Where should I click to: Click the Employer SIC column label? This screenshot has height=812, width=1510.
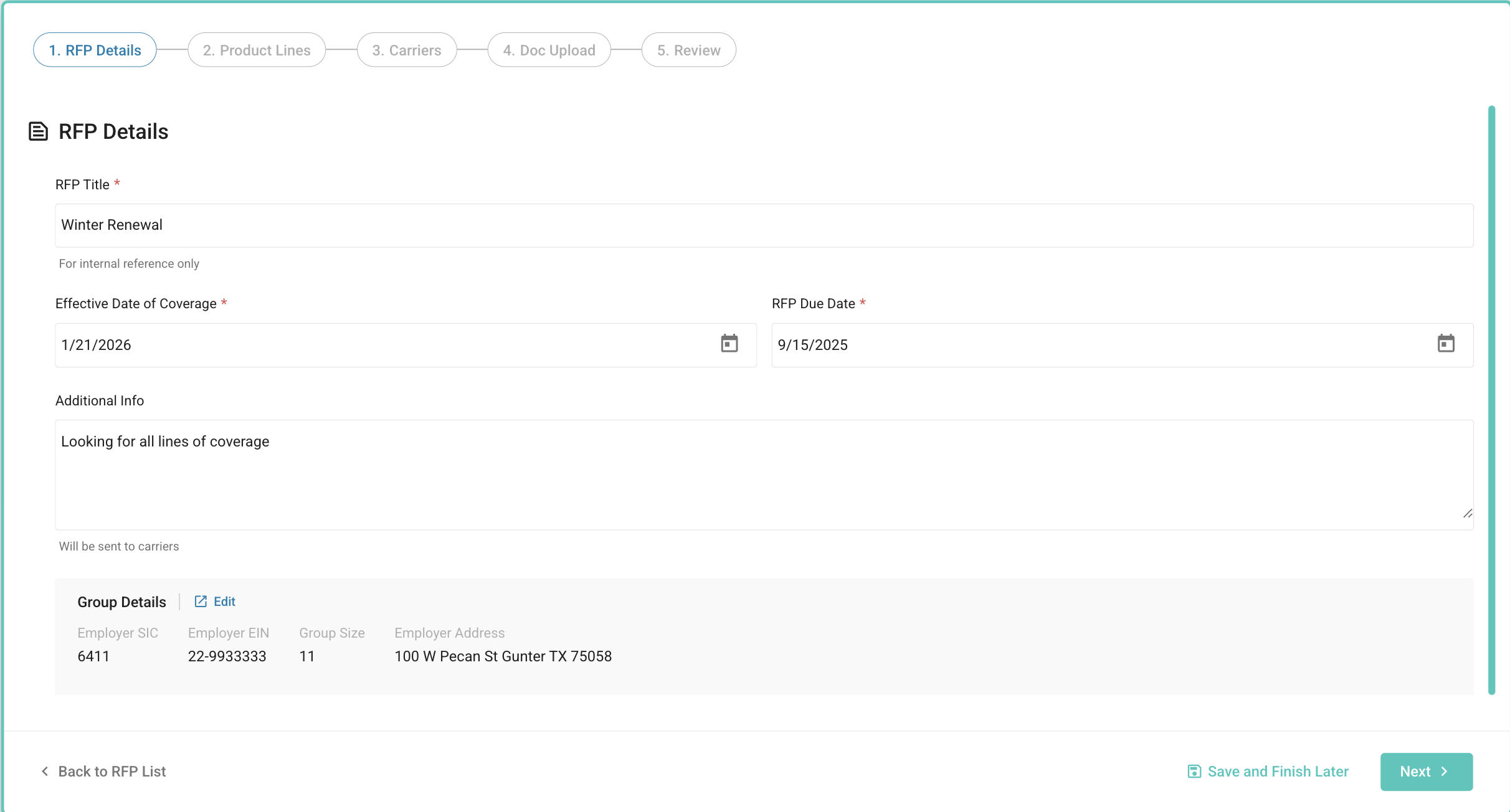(x=118, y=633)
